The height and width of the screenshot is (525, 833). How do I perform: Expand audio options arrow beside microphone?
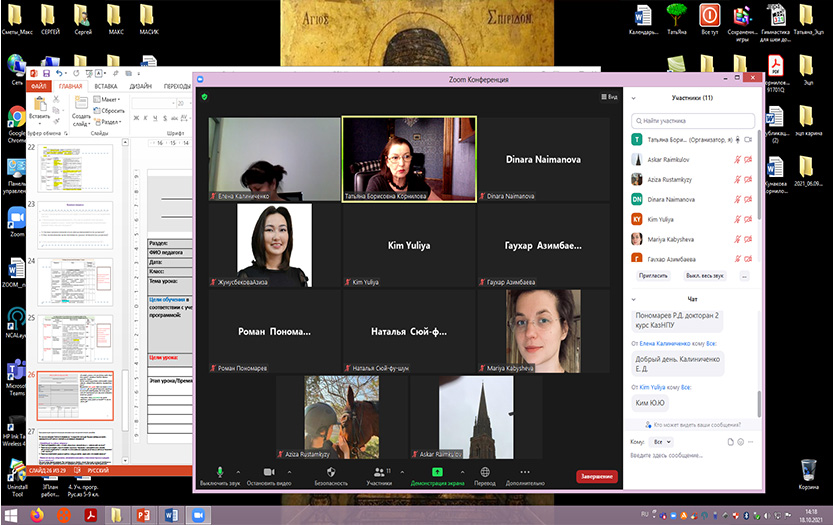(238, 471)
